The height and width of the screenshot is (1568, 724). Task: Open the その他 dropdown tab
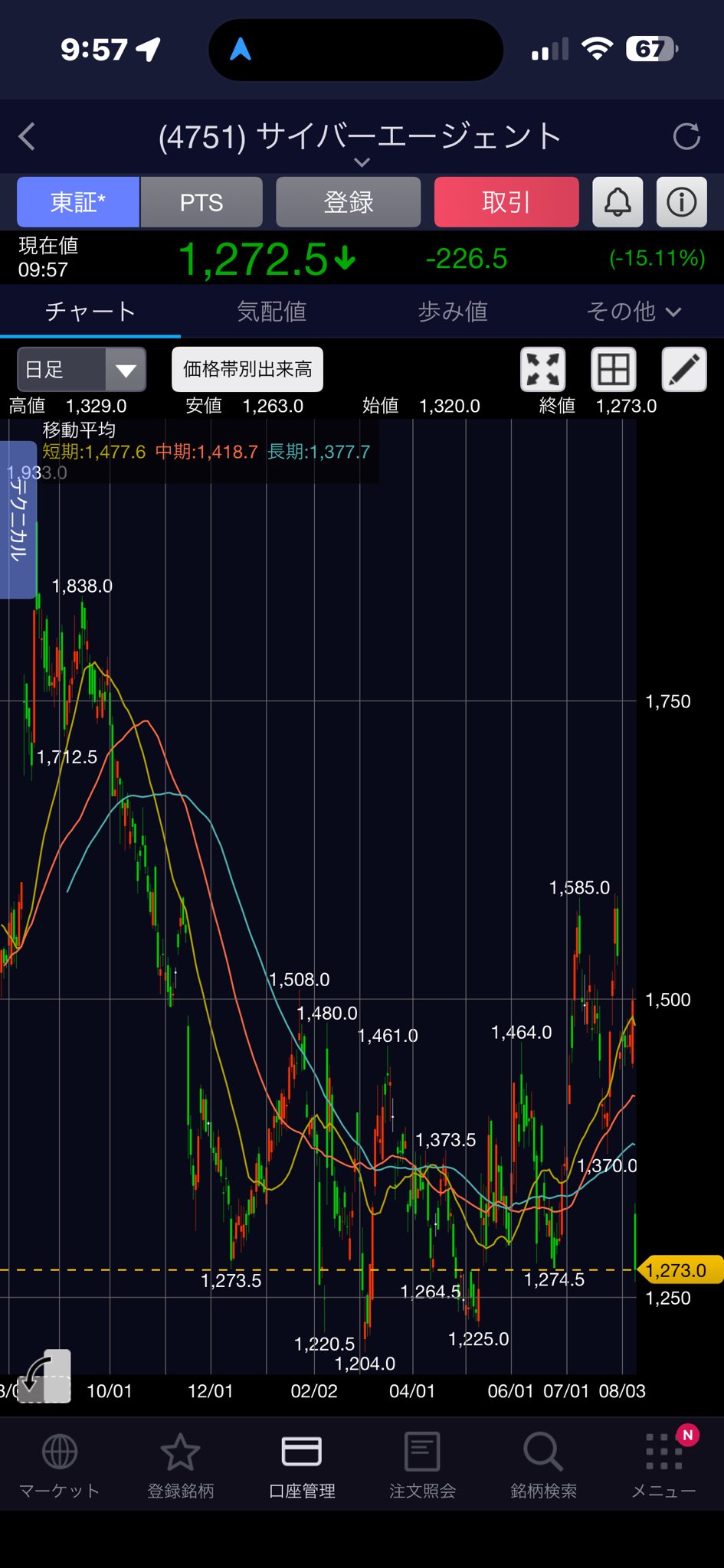click(x=634, y=312)
